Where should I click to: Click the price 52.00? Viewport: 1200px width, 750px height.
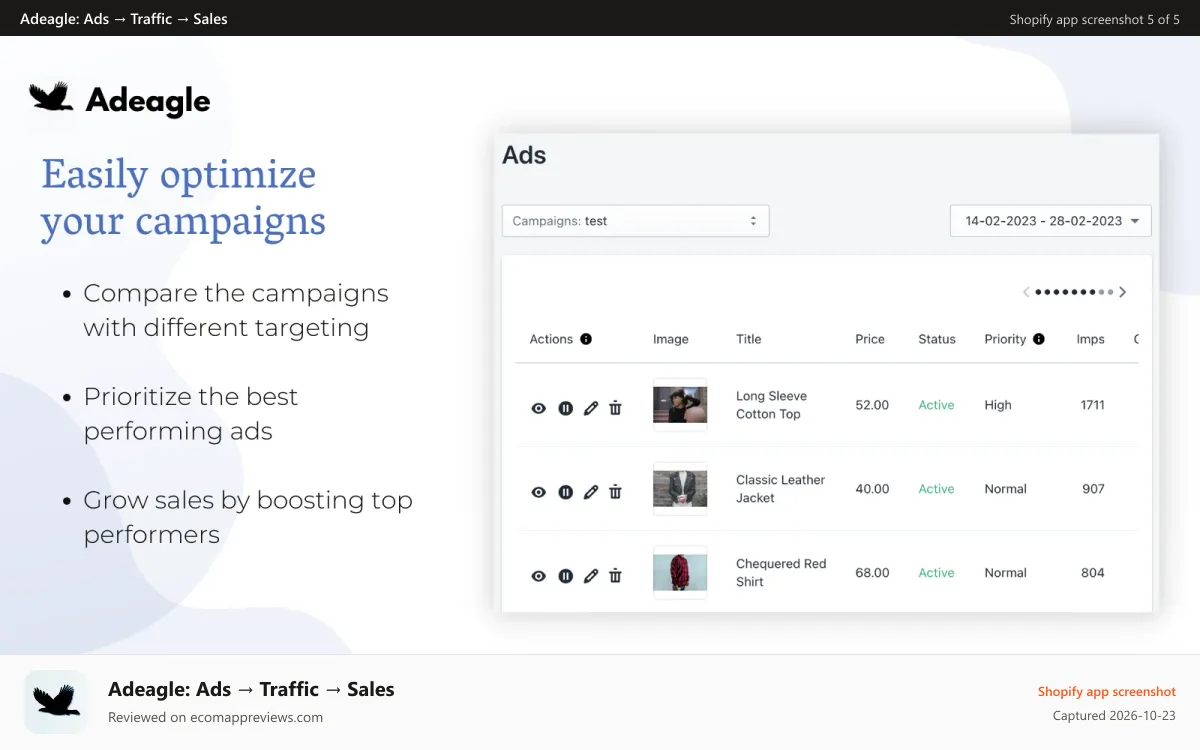click(872, 405)
